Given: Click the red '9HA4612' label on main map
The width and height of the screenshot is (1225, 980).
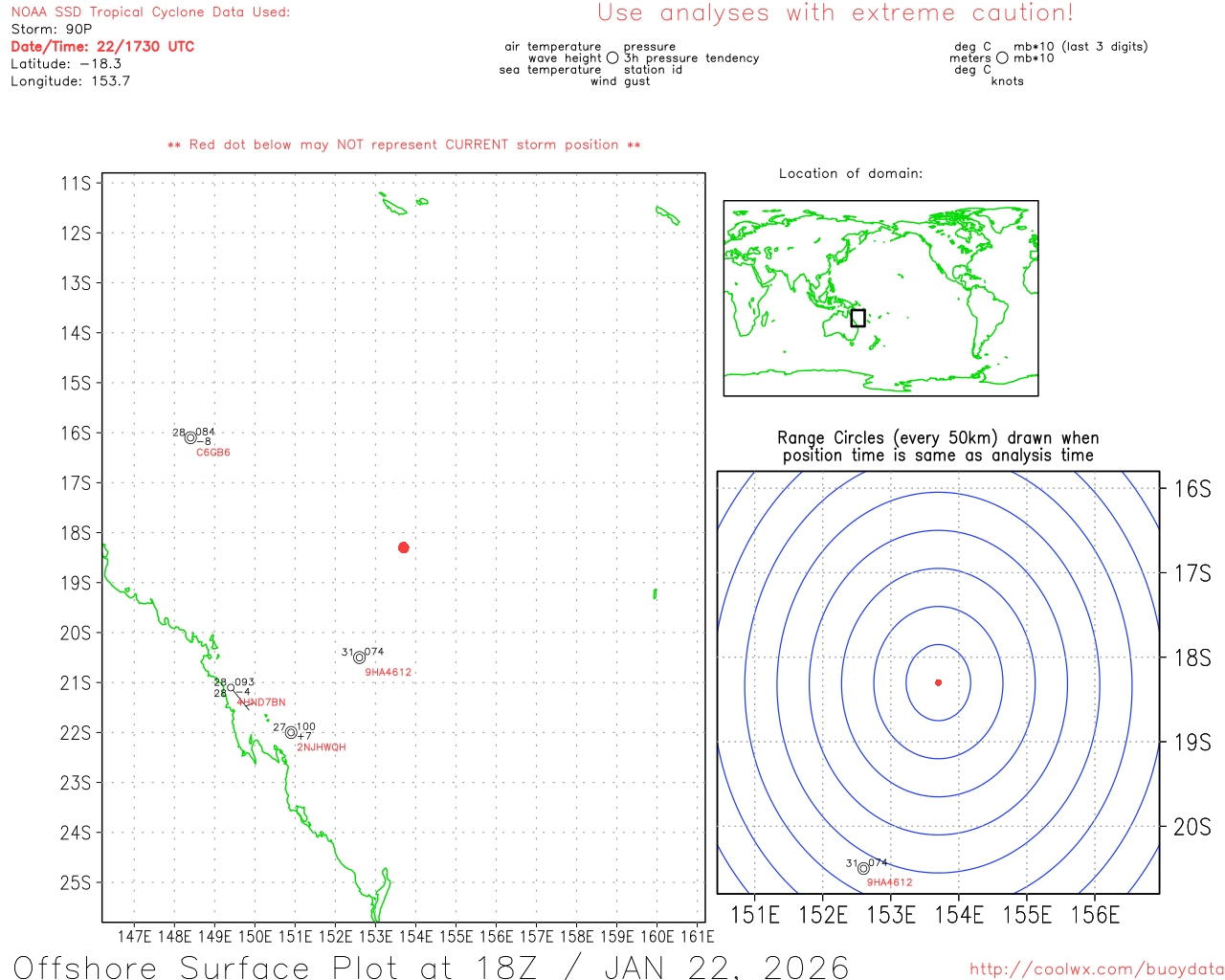Looking at the screenshot, I should (x=389, y=673).
